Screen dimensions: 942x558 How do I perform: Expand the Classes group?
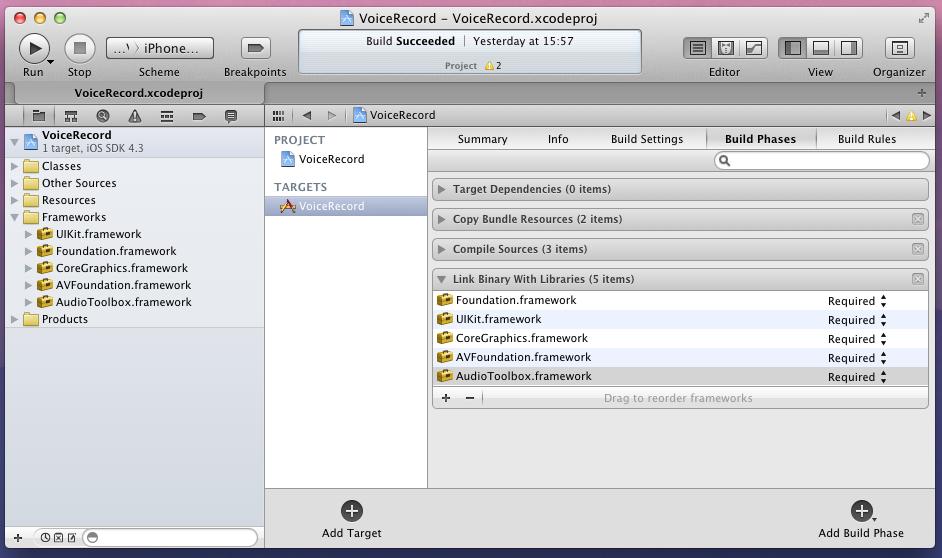coord(14,166)
